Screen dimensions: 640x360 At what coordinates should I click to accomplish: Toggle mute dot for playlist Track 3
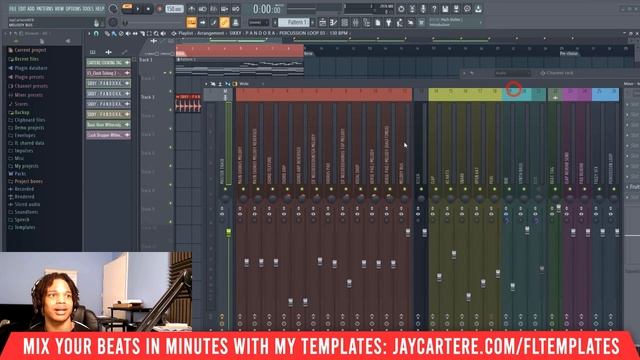click(171, 110)
